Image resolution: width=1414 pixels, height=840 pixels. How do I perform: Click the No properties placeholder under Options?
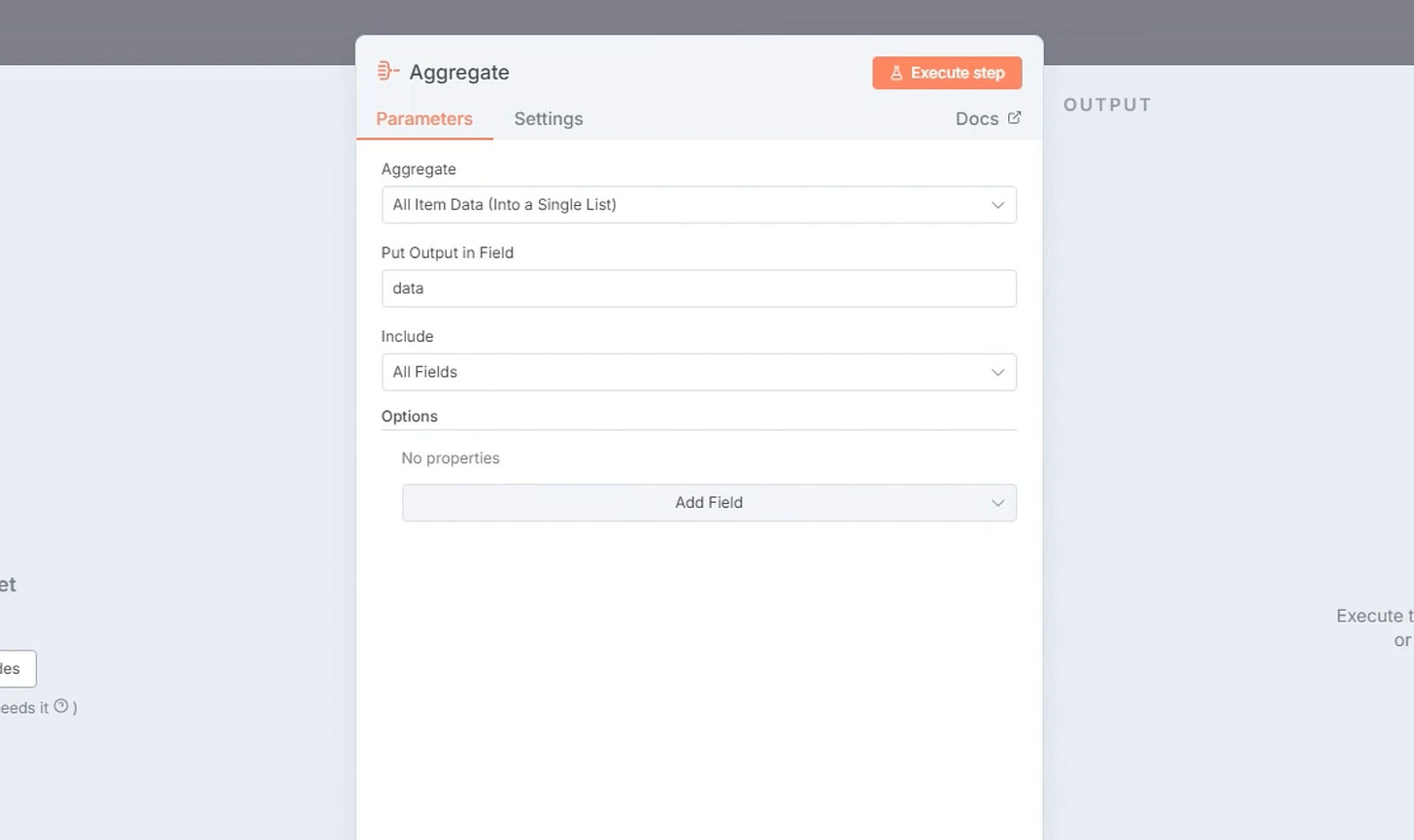pos(450,457)
